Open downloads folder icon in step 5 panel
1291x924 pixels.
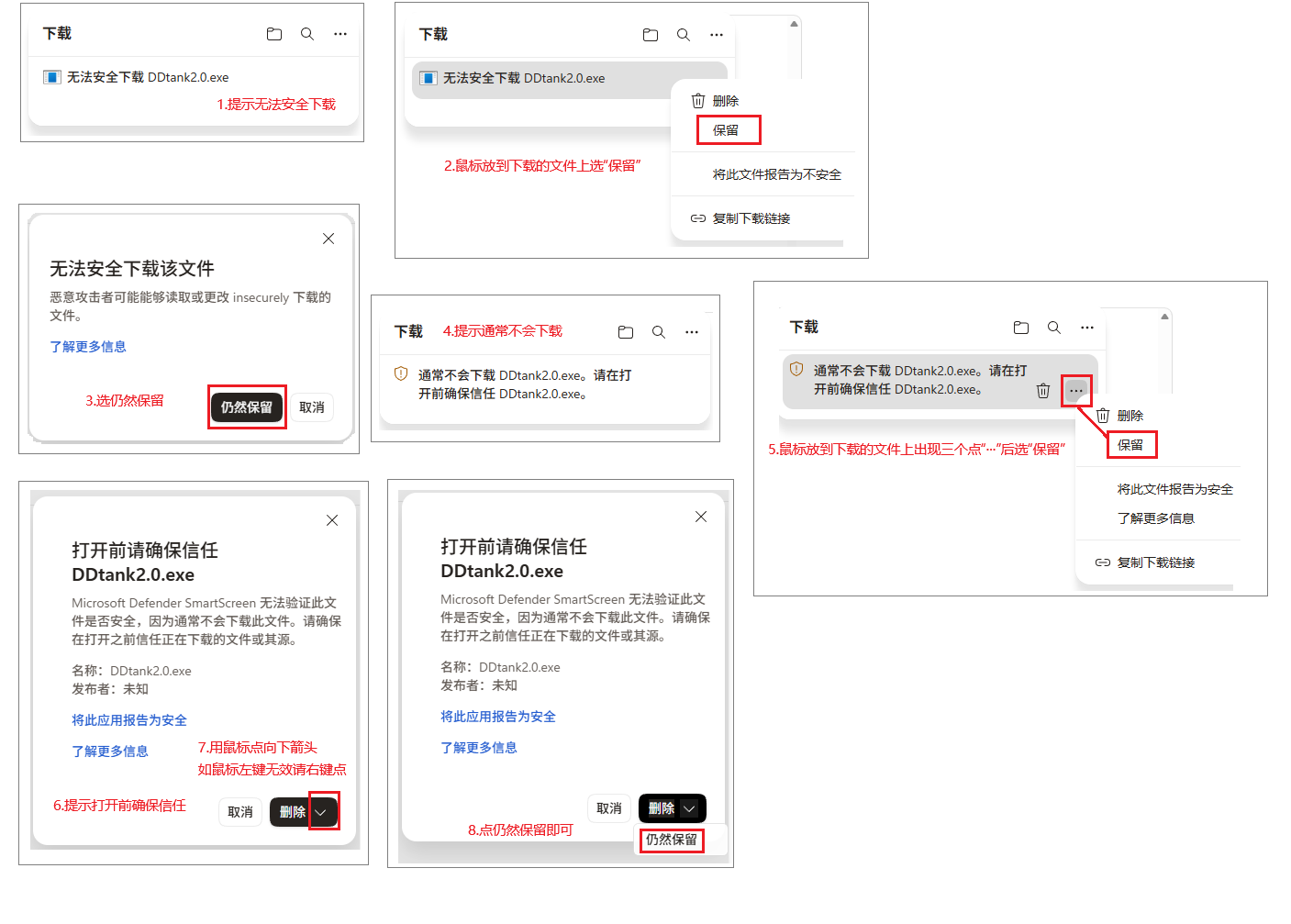(x=1021, y=328)
